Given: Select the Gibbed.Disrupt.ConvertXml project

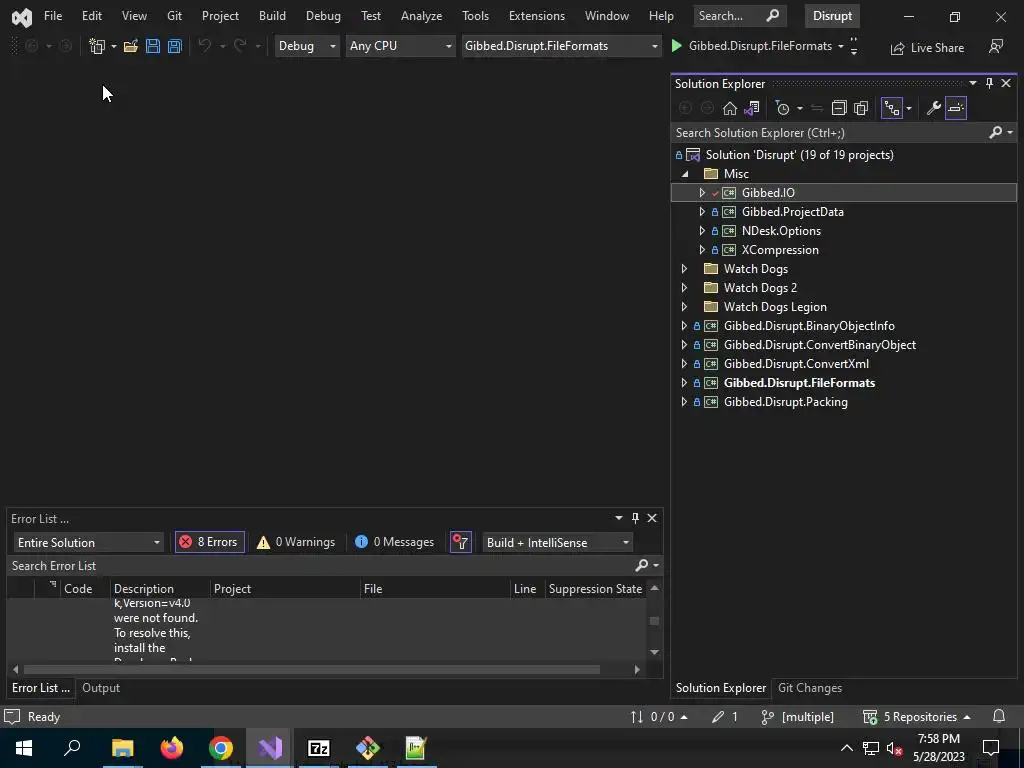Looking at the screenshot, I should [x=796, y=364].
